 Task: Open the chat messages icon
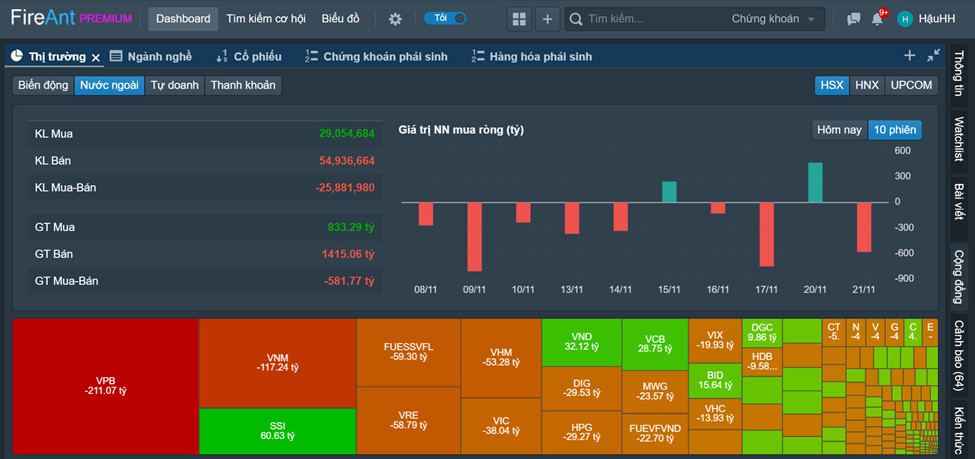coord(853,19)
